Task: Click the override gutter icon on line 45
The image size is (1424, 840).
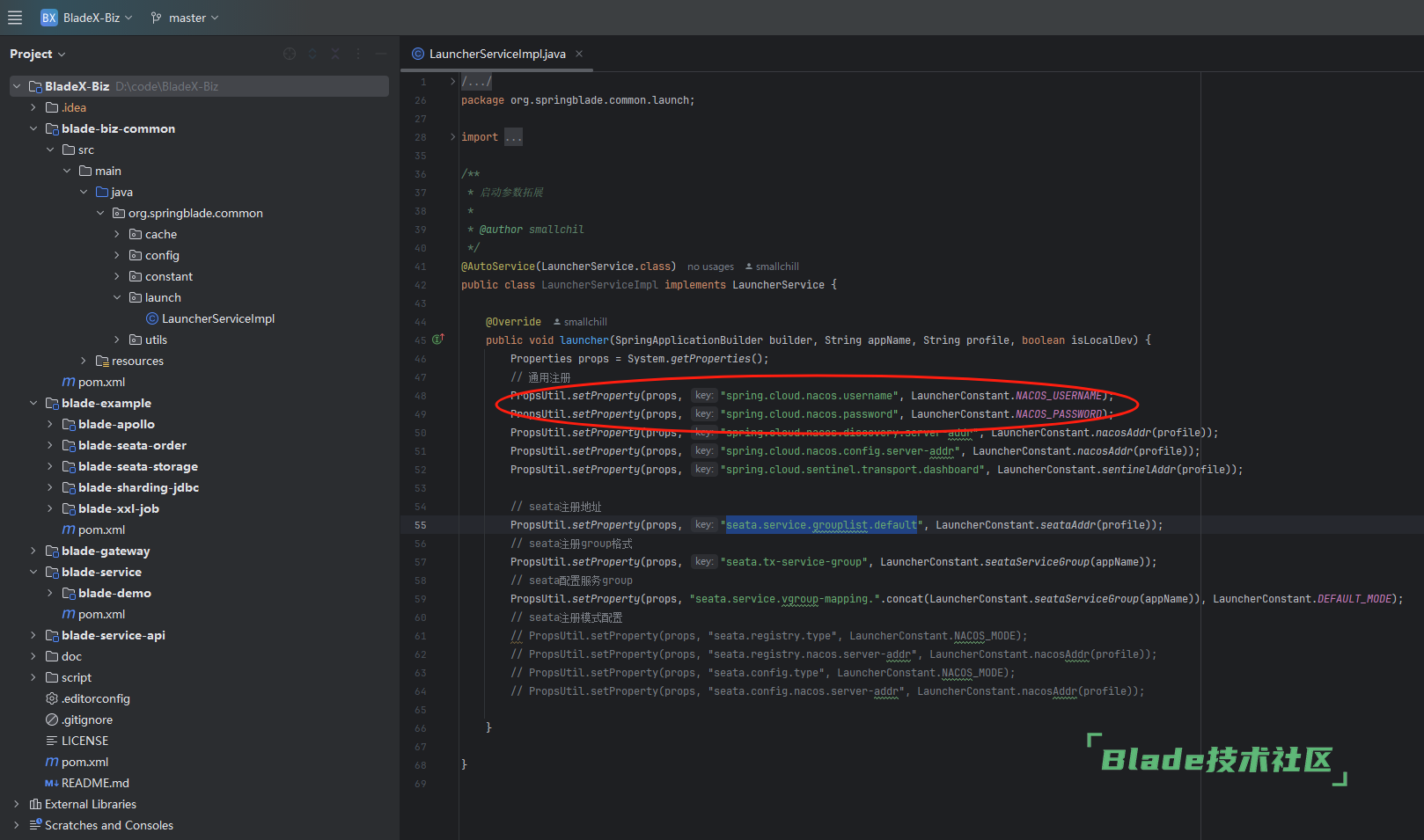Action: 438,340
